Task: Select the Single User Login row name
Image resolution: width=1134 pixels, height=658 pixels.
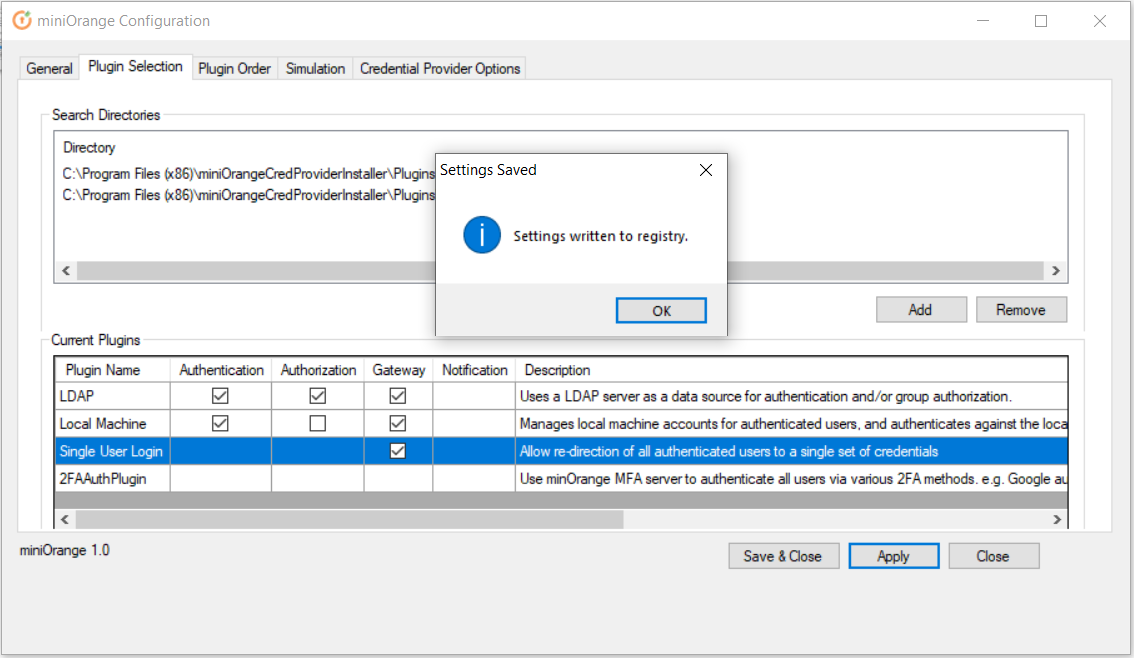Action: pos(111,451)
